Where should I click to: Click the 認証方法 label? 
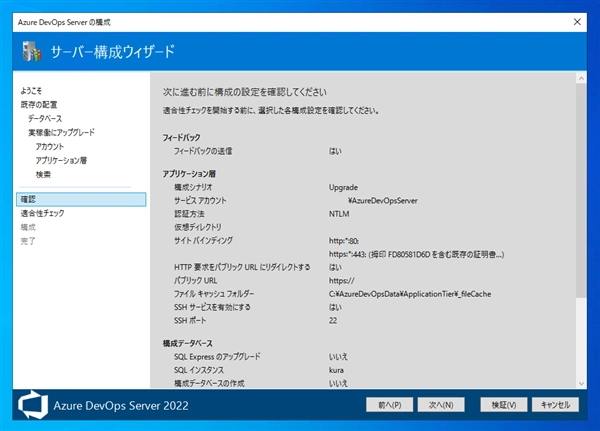click(x=189, y=214)
